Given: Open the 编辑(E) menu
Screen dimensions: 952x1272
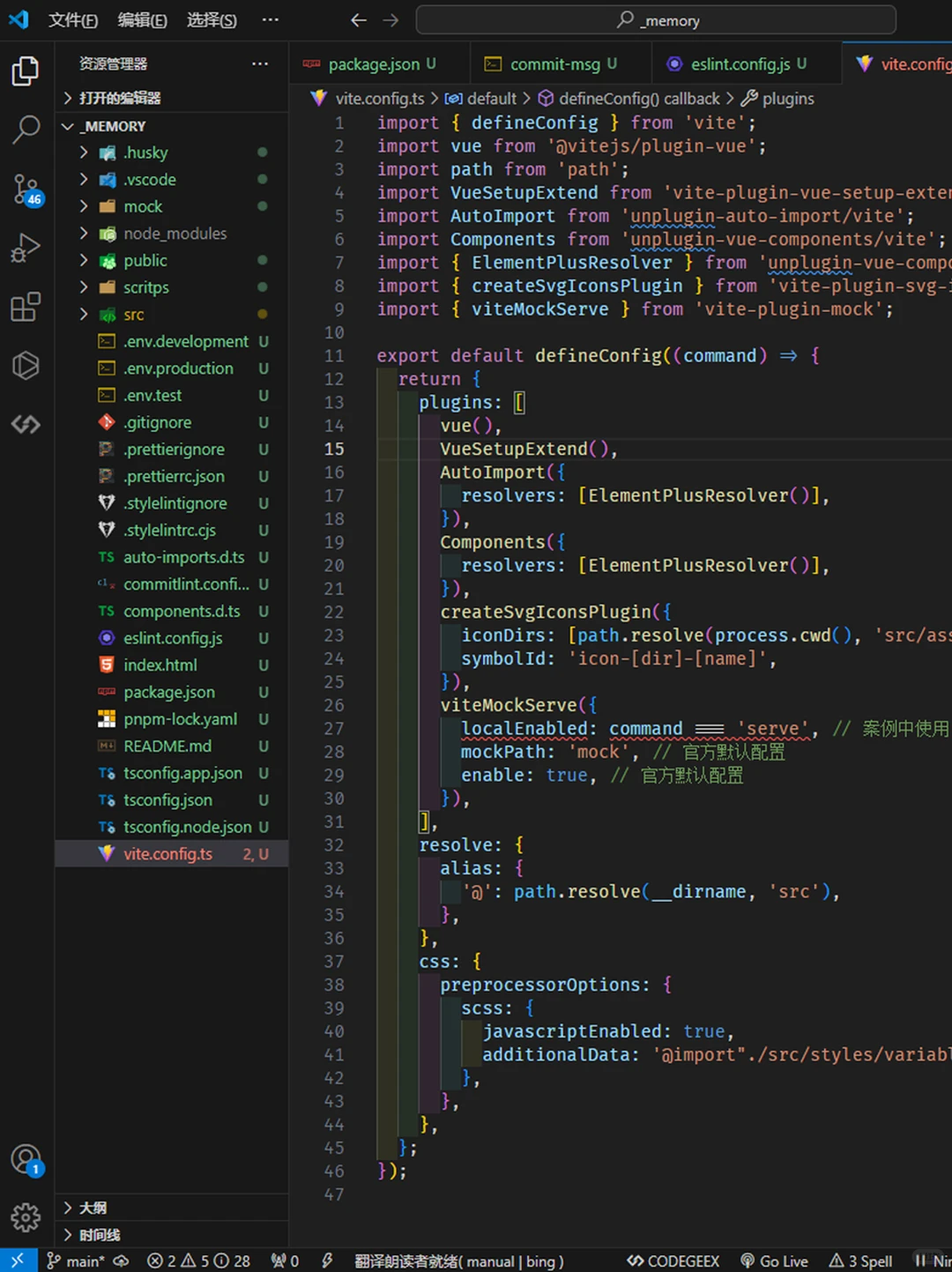Looking at the screenshot, I should coord(142,19).
